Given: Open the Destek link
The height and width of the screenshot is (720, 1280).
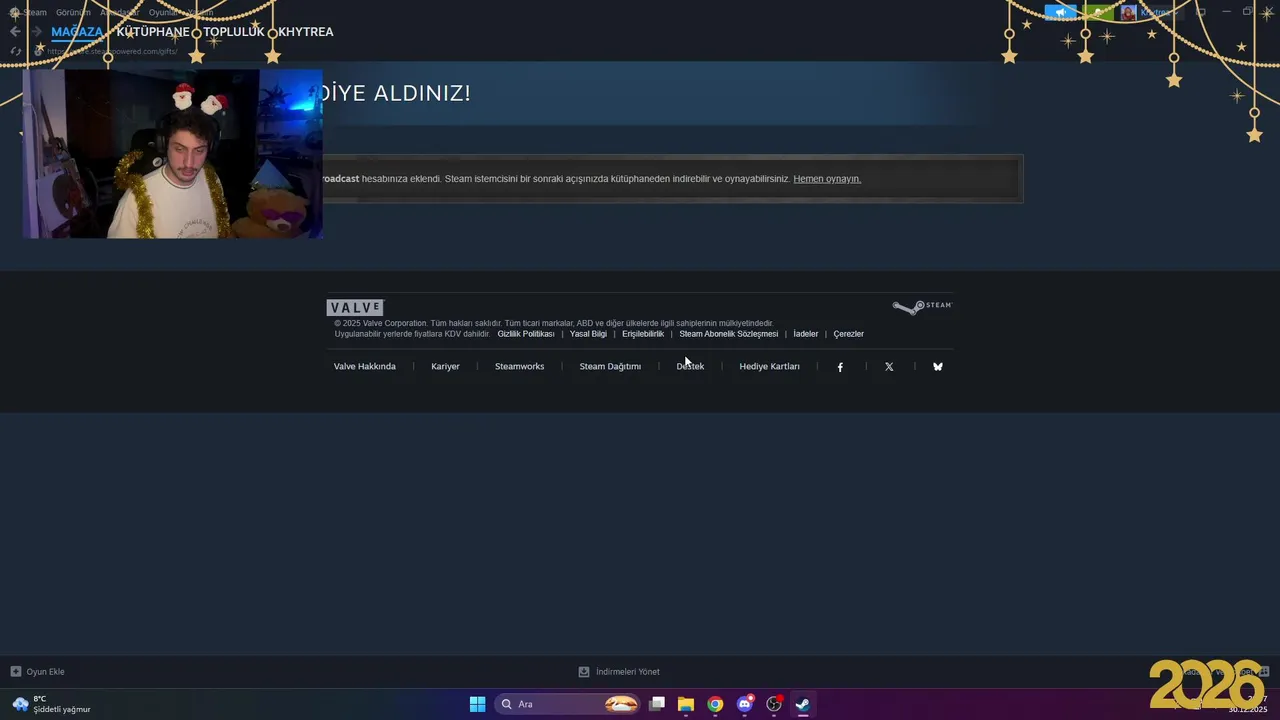Looking at the screenshot, I should 690,367.
